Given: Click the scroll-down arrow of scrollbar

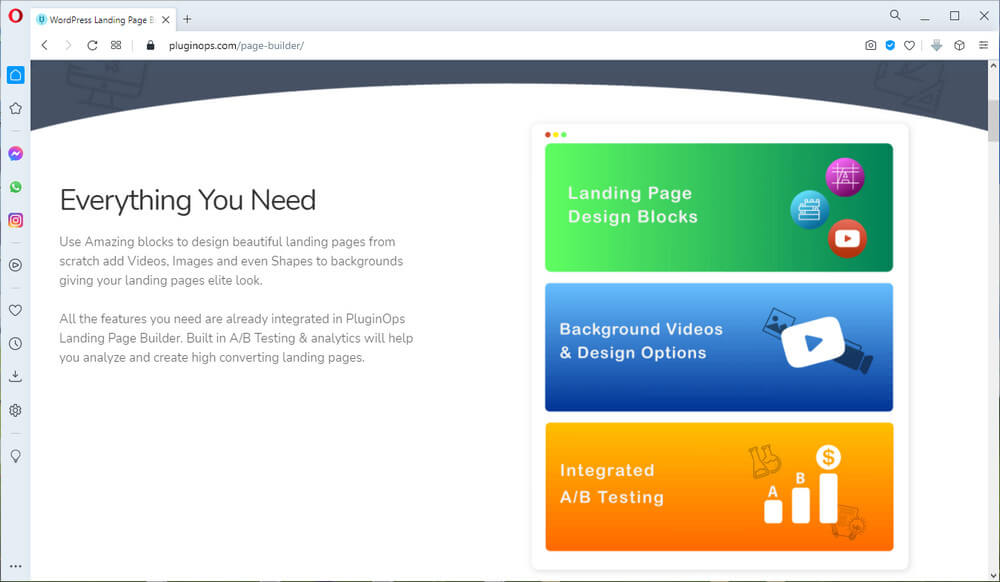Looking at the screenshot, I should pos(993,576).
